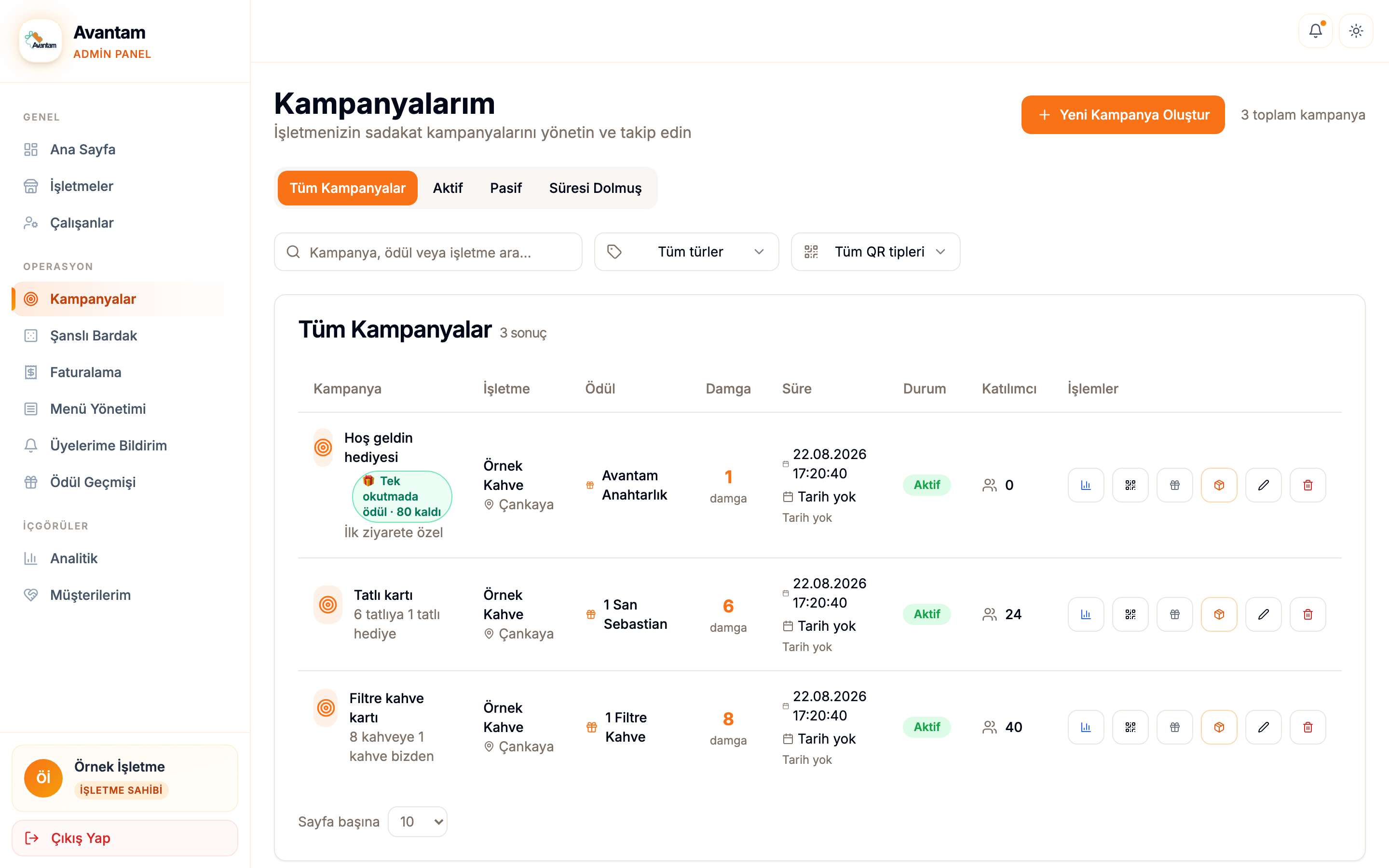
Task: Click Avantam Anahtarlık reward text
Action: point(634,485)
